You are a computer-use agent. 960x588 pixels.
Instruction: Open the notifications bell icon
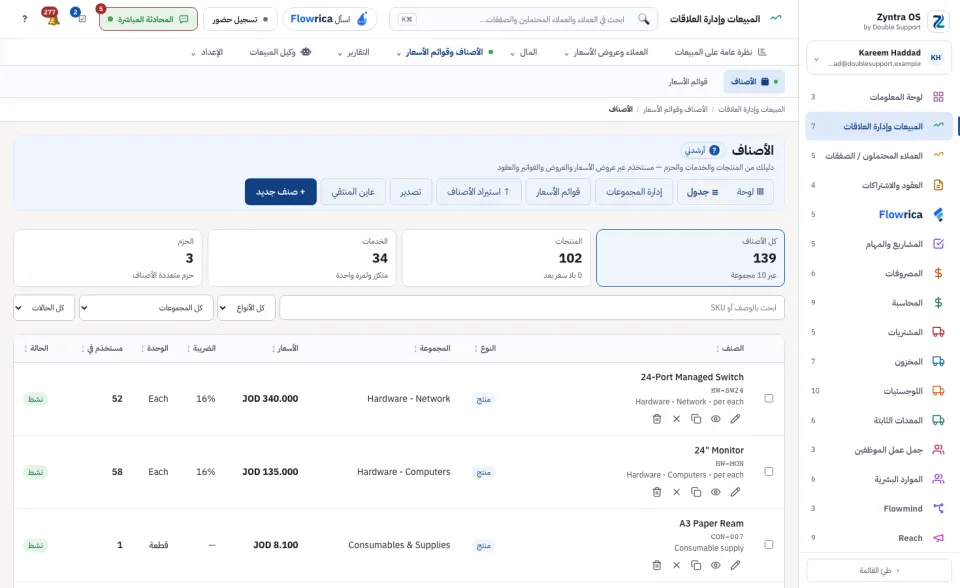point(52,18)
